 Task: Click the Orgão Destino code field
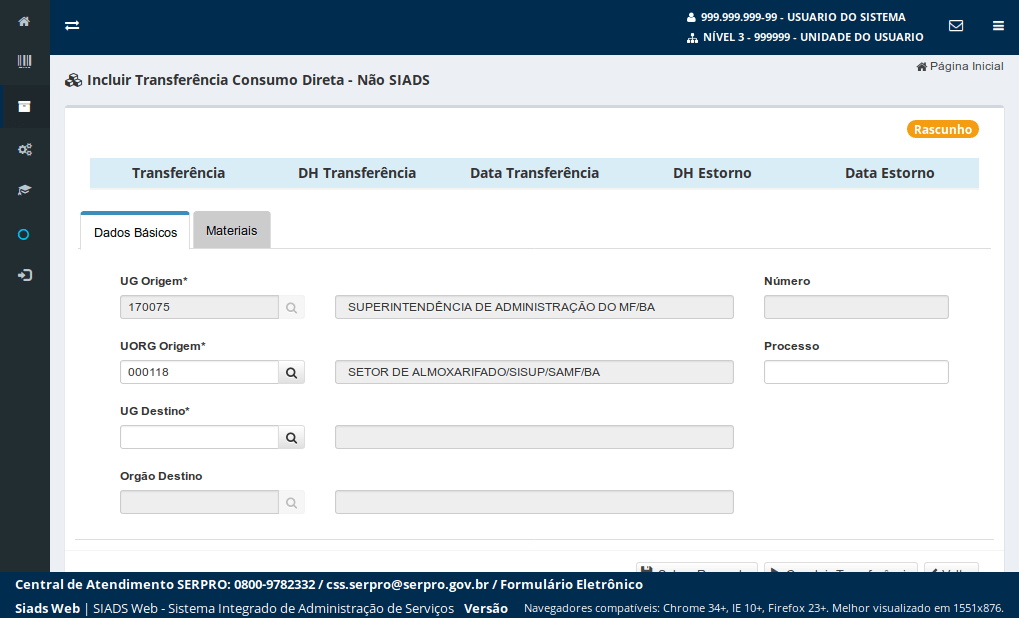tap(200, 502)
